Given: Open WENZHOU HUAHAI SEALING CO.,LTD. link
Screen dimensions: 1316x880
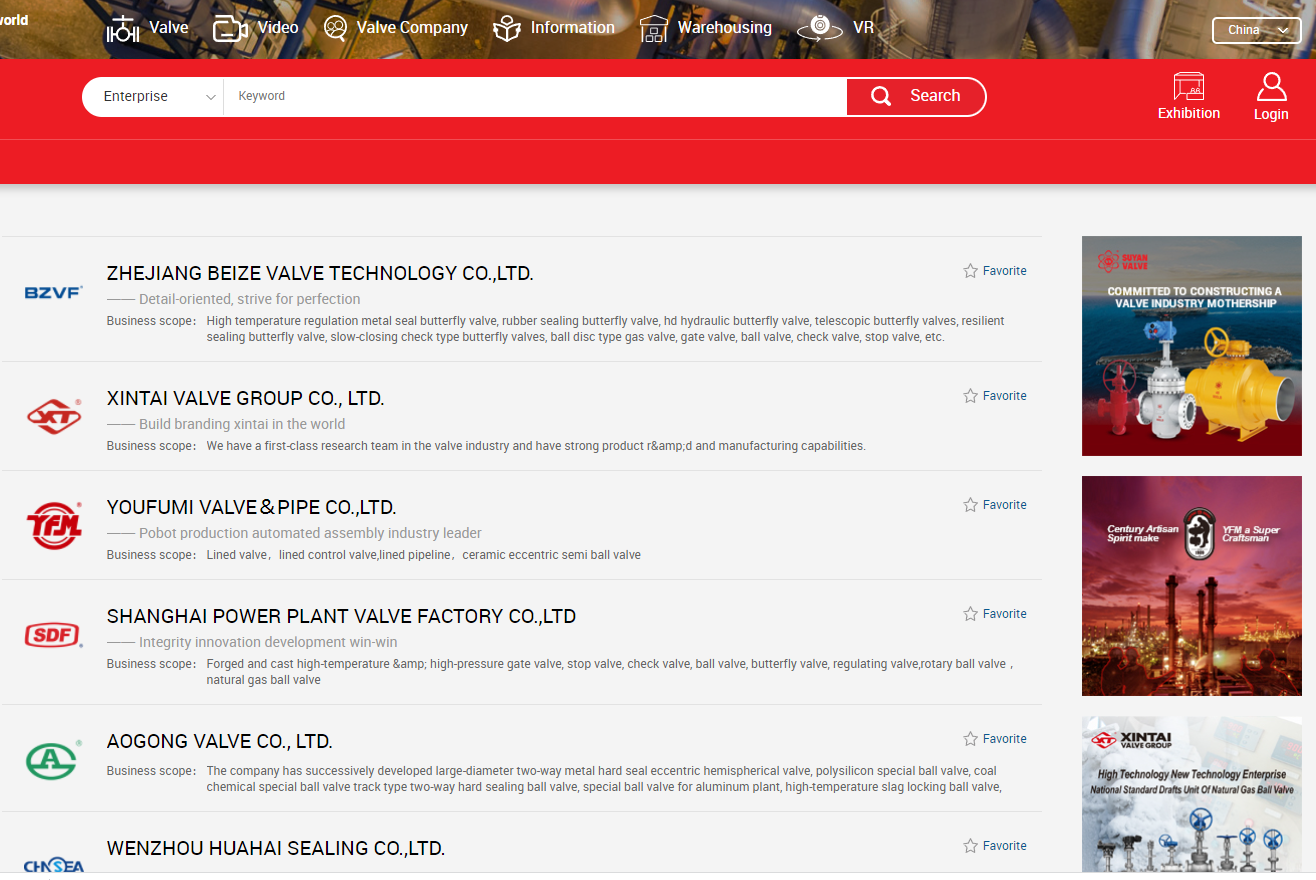Looking at the screenshot, I should click(x=276, y=849).
